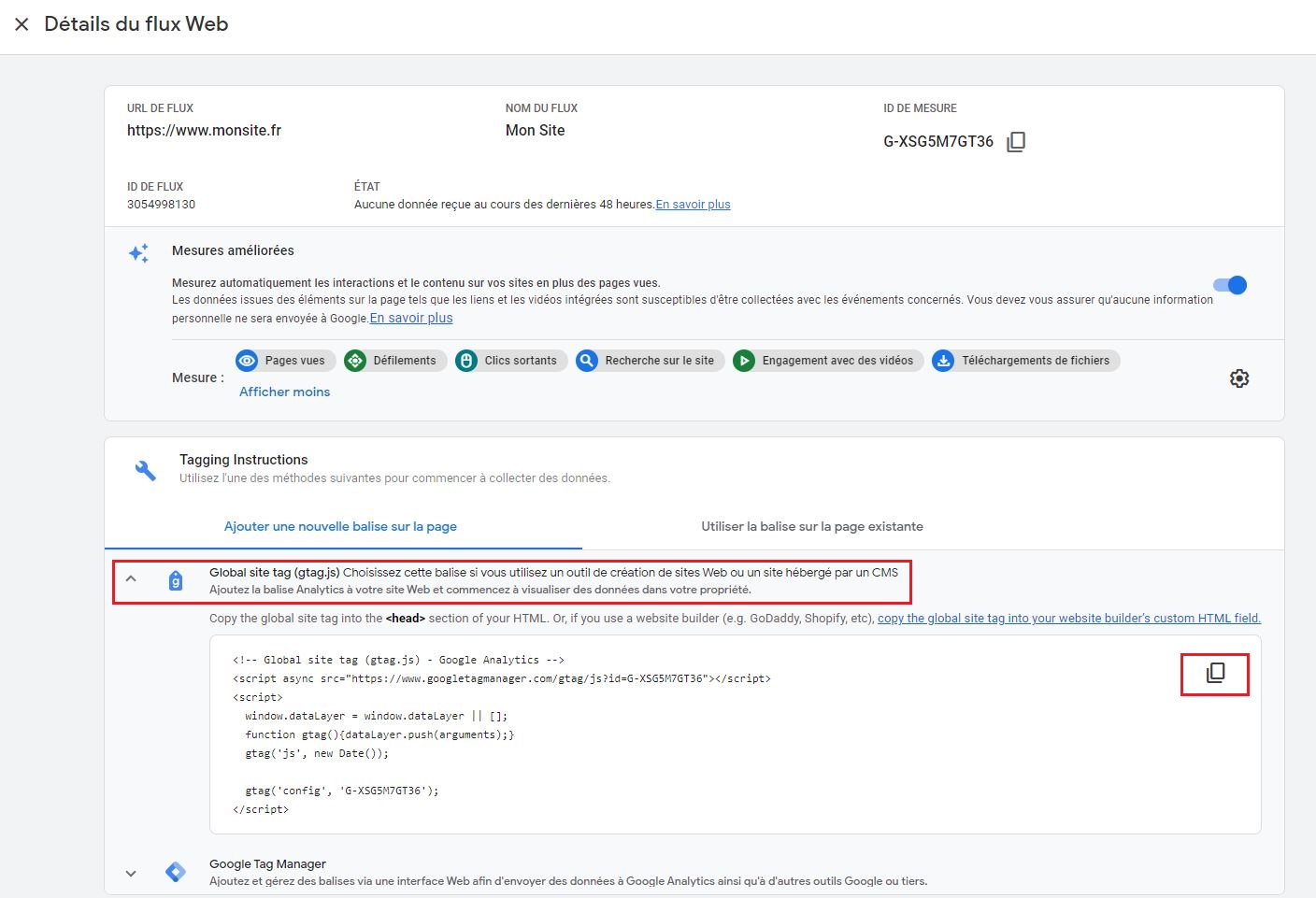
Task: Switch to Utiliser la balise existante tab
Action: [811, 527]
